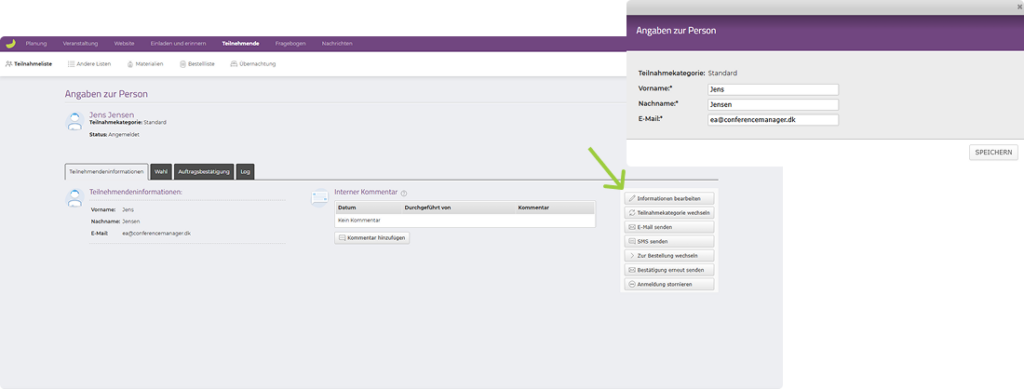Switch to the Log tab
Image resolution: width=1024 pixels, height=389 pixels.
pos(245,172)
